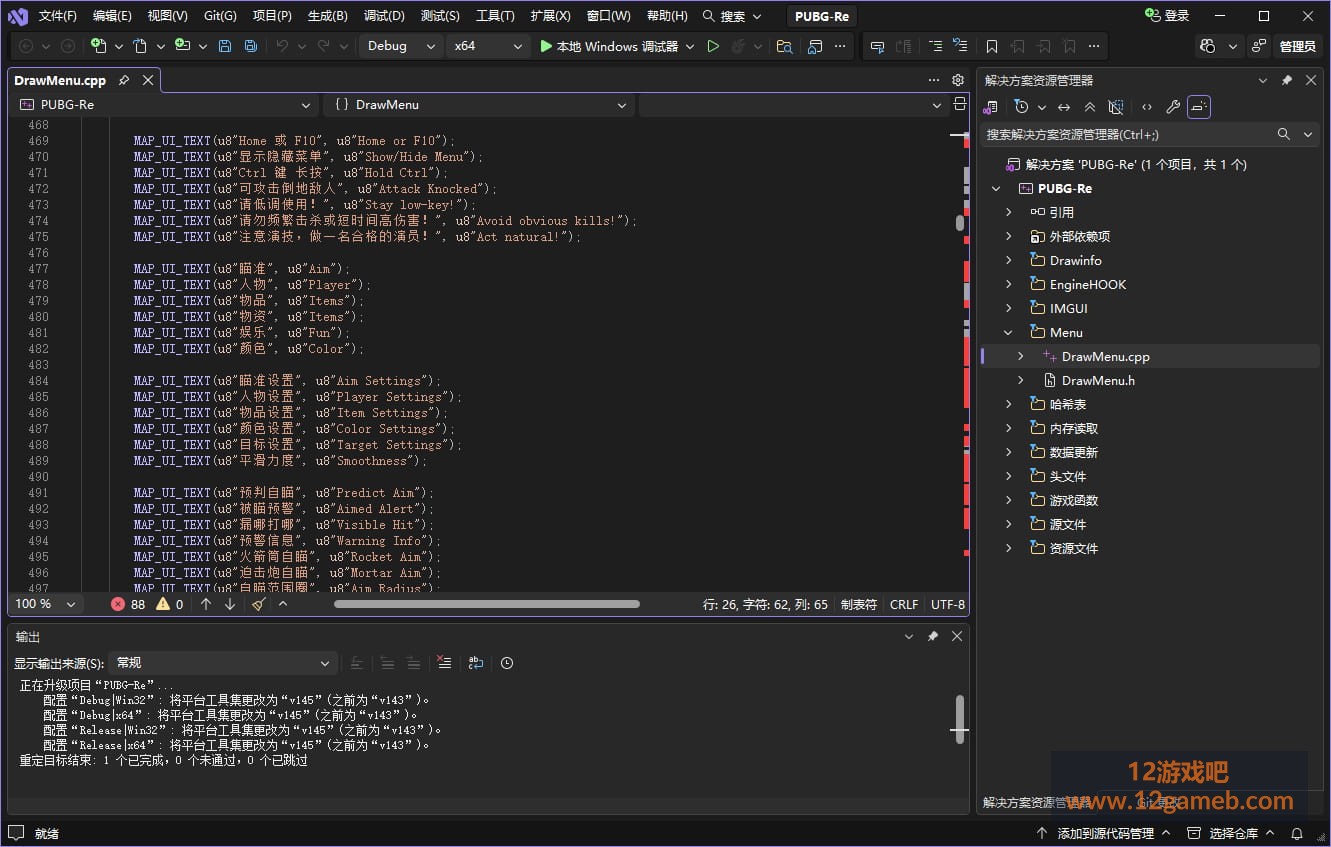Save the current file with the single-disk icon

point(225,46)
